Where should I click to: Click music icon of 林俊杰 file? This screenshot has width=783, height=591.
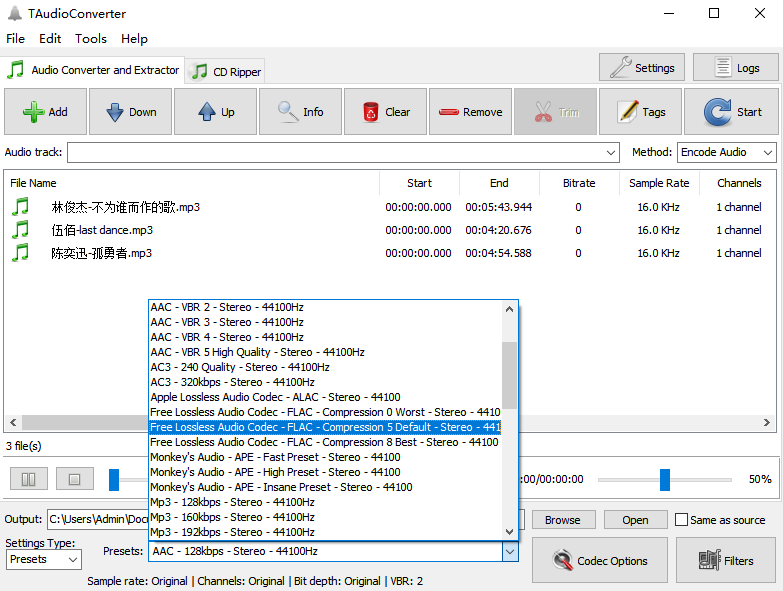tap(20, 206)
